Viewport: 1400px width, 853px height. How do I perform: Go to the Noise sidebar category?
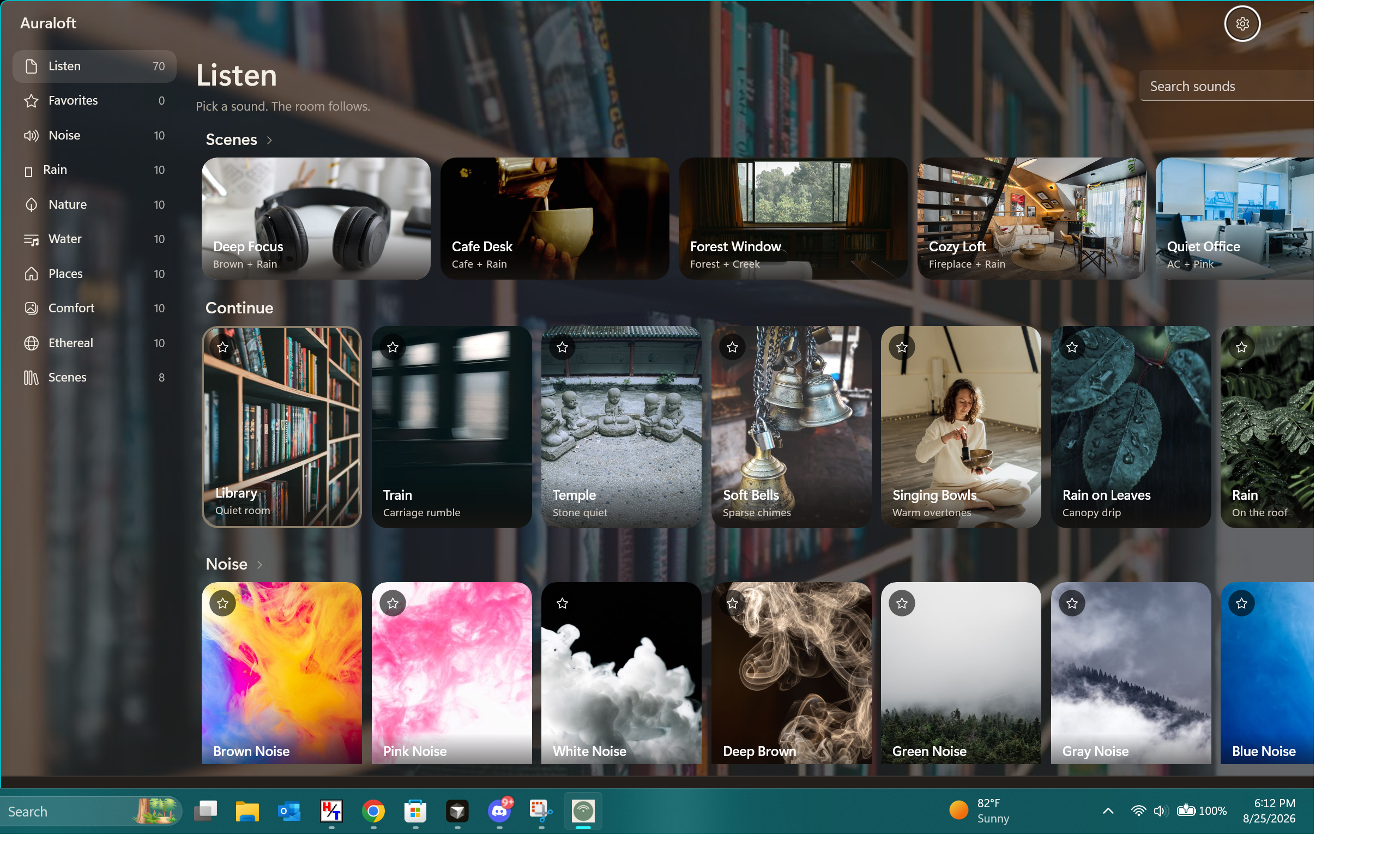pos(94,135)
